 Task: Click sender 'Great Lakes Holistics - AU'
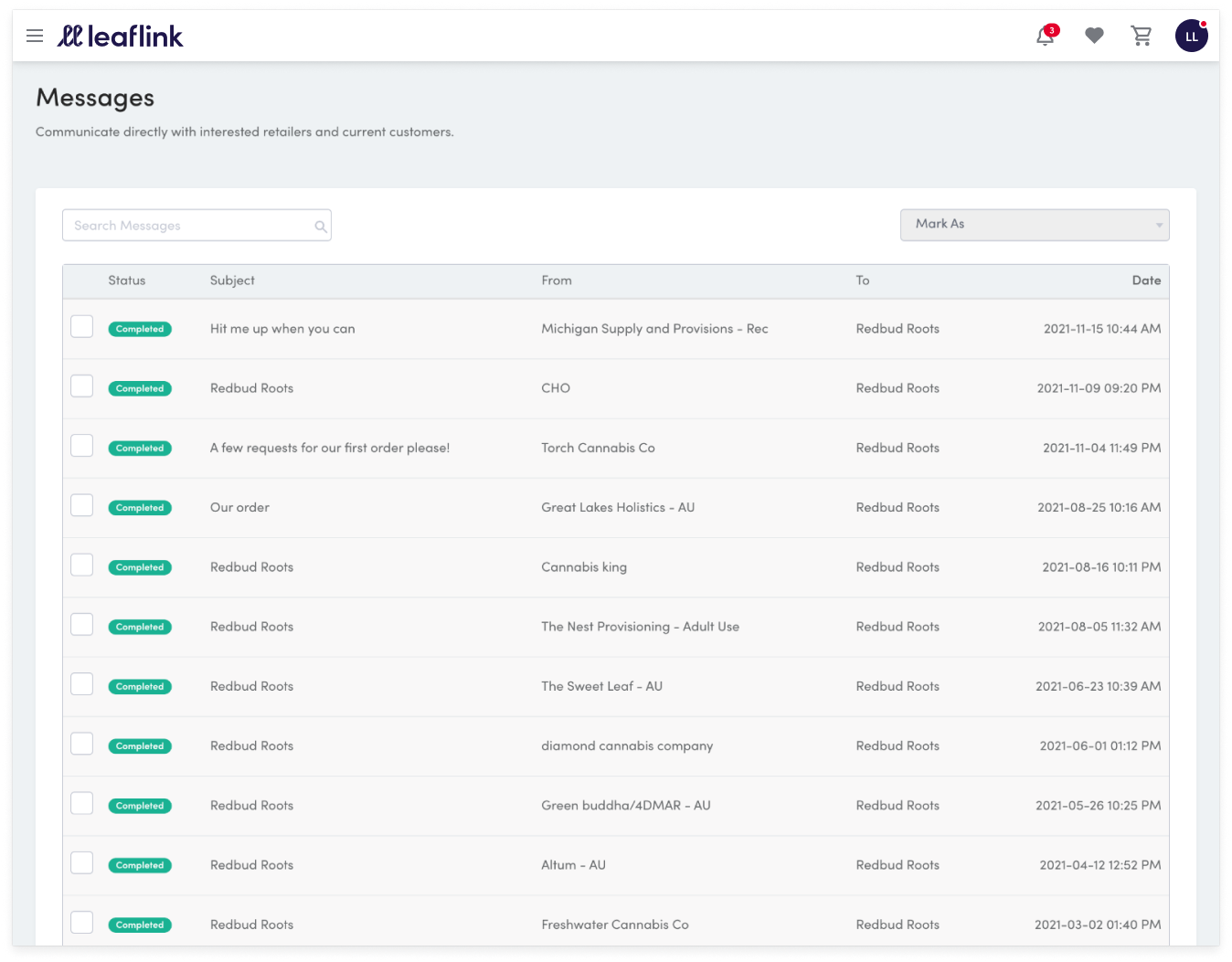click(x=618, y=507)
